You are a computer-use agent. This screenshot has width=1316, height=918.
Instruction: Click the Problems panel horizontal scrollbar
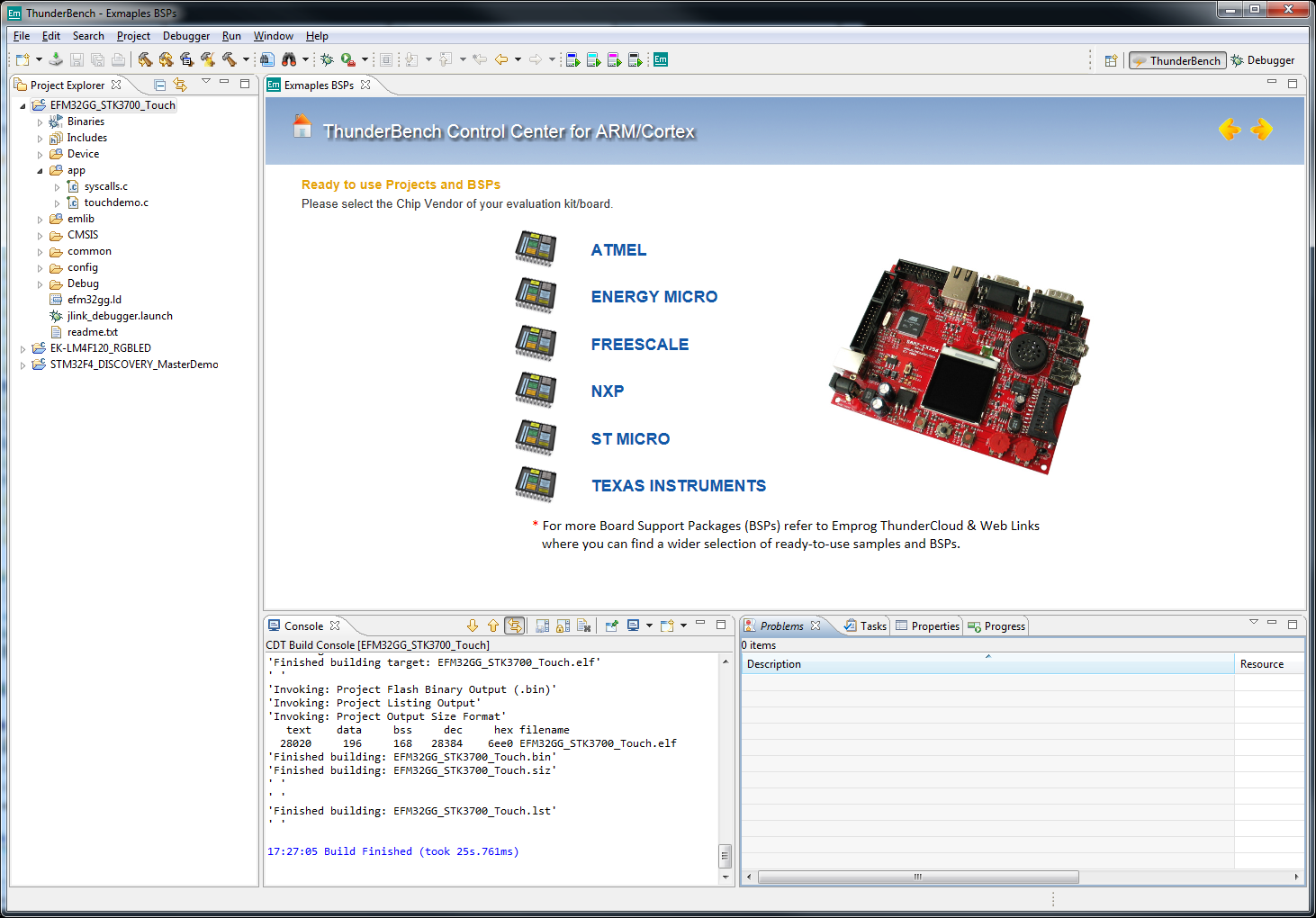pyautogui.click(x=918, y=877)
